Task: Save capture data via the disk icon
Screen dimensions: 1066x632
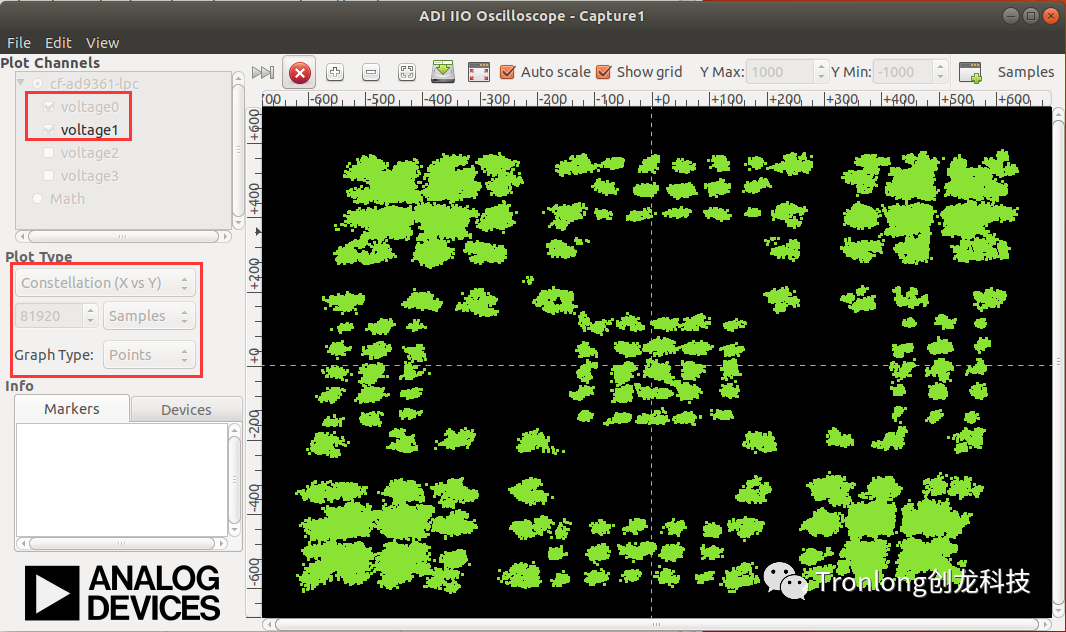Action: [x=442, y=71]
